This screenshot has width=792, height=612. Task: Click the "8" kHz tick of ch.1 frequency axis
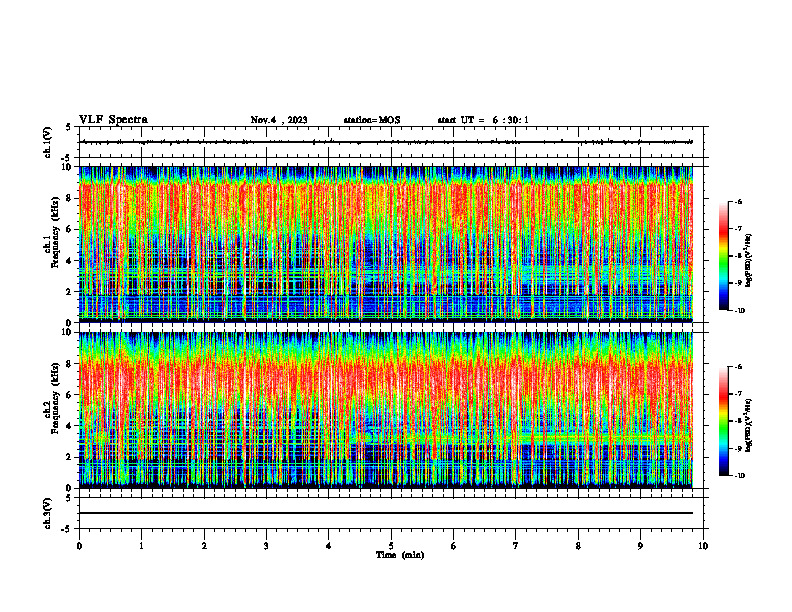click(x=70, y=198)
